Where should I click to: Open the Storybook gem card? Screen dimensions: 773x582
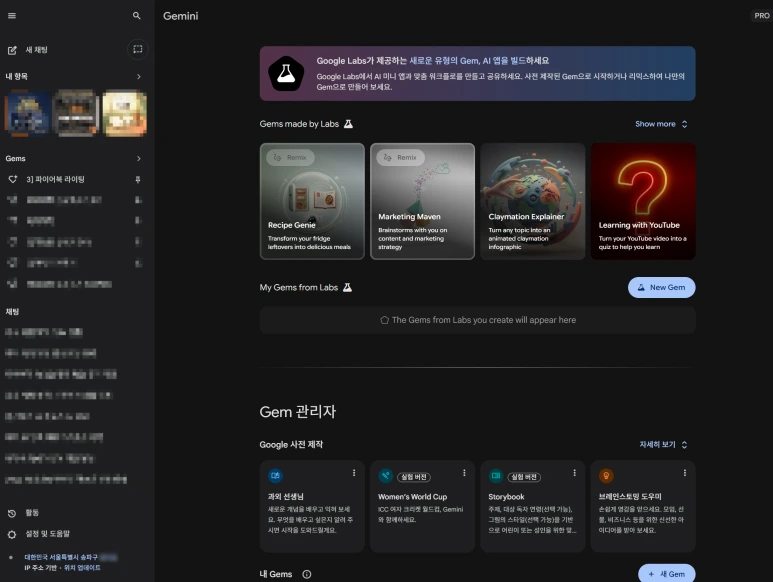tap(533, 506)
